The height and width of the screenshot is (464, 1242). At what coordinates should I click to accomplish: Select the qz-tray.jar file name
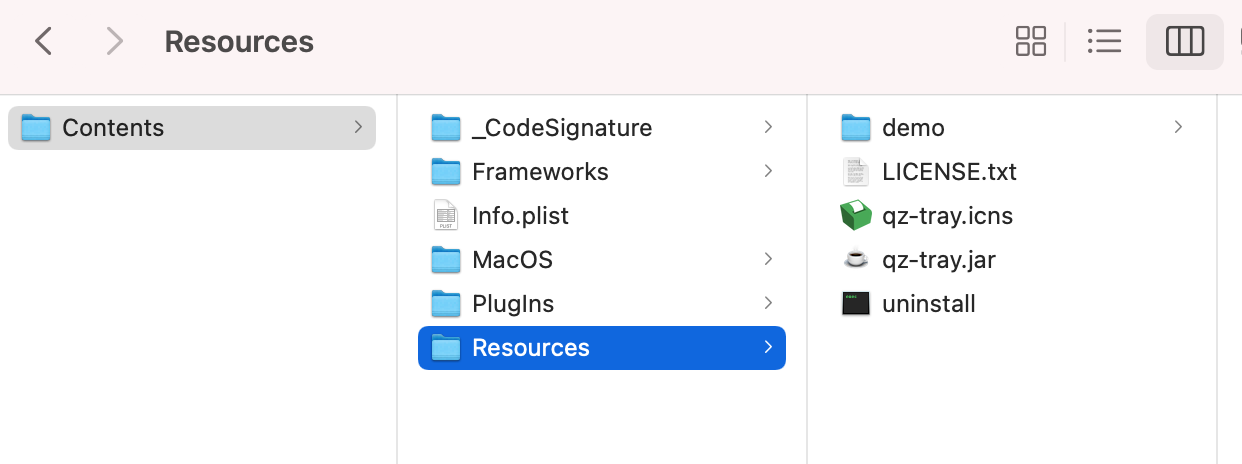[x=938, y=260]
